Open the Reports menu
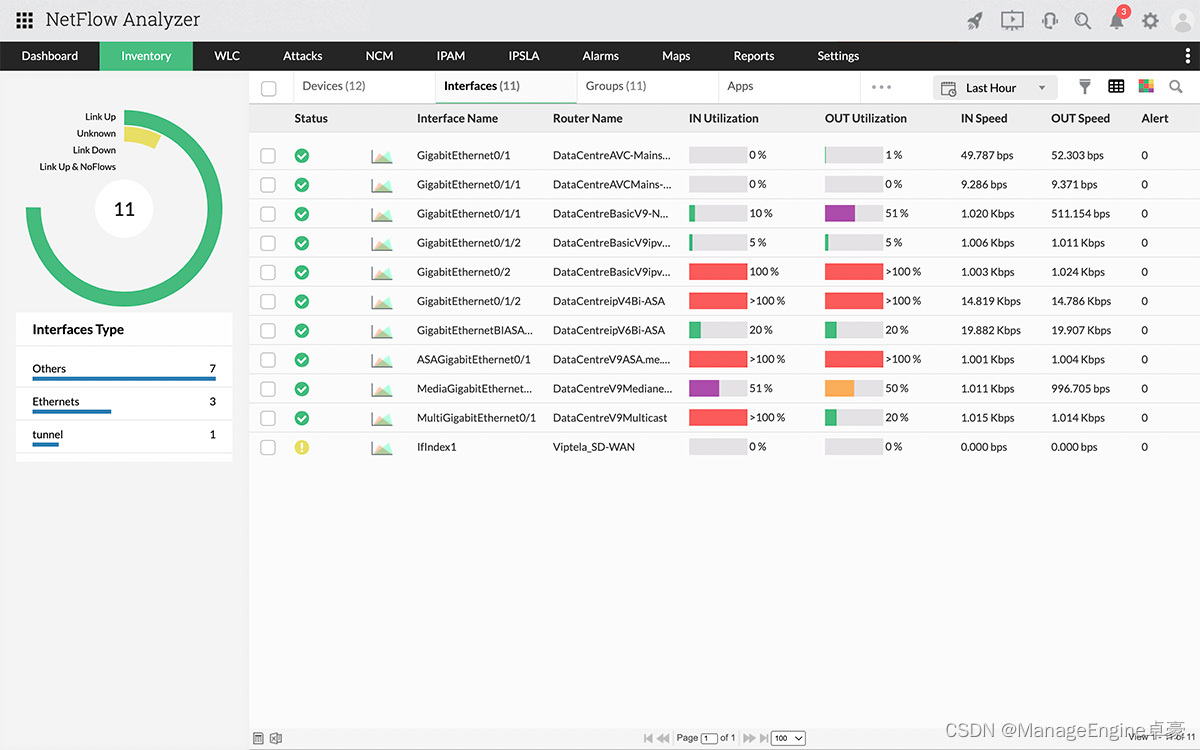 754,56
